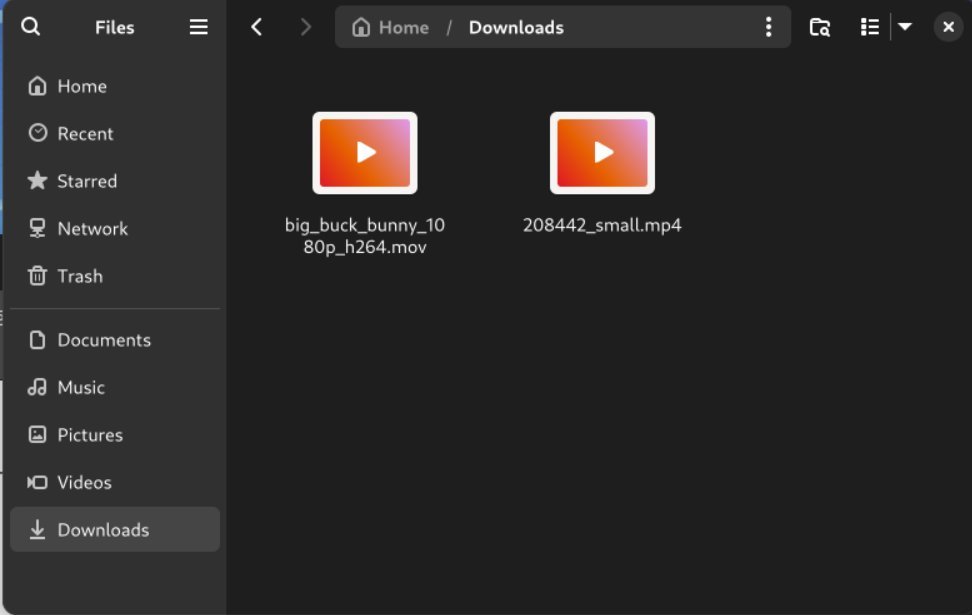Click the big_buck_bunny_1080p_h264.mov file name
The height and width of the screenshot is (615, 972).
point(365,236)
